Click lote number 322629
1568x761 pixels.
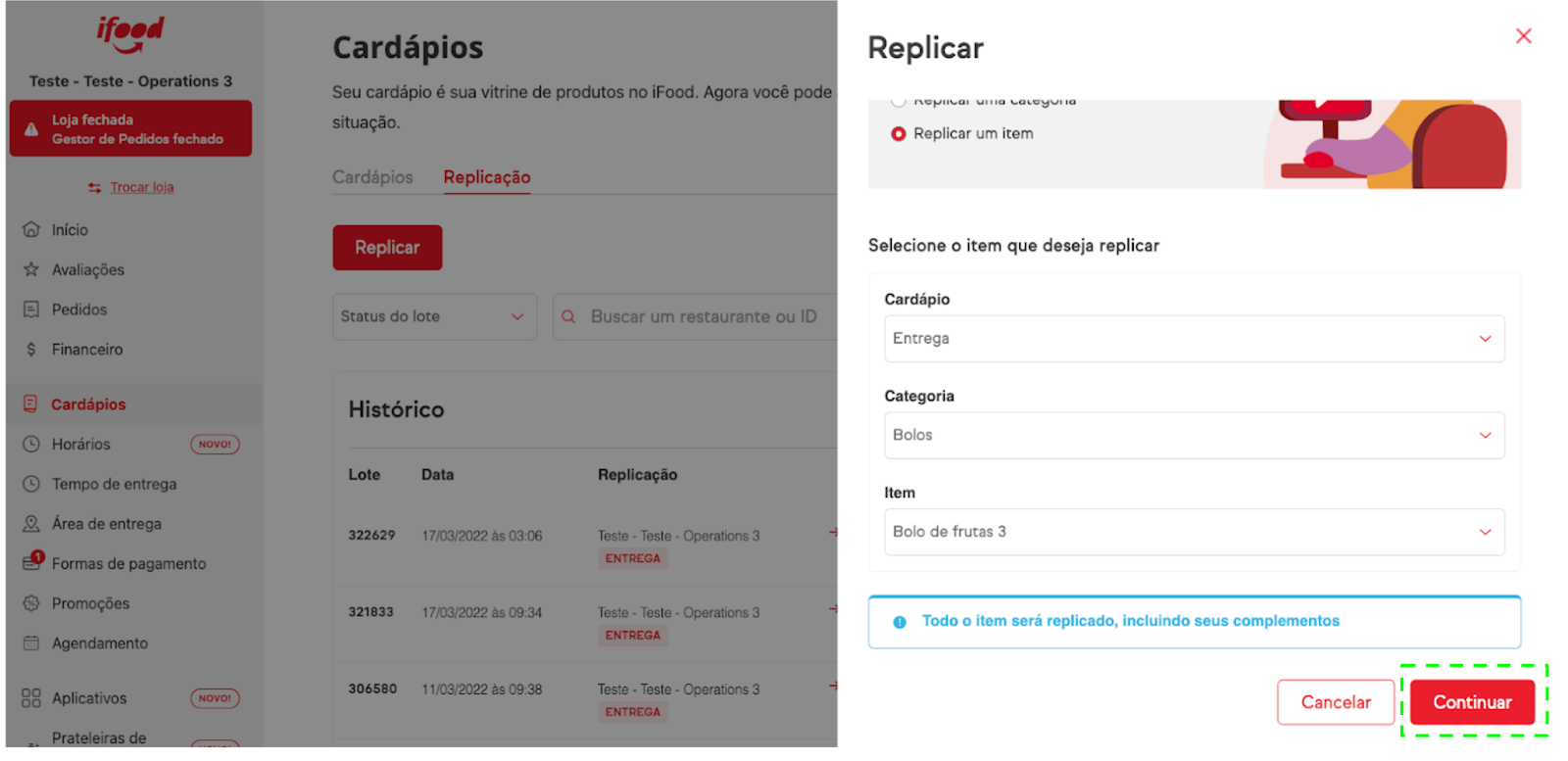(371, 536)
